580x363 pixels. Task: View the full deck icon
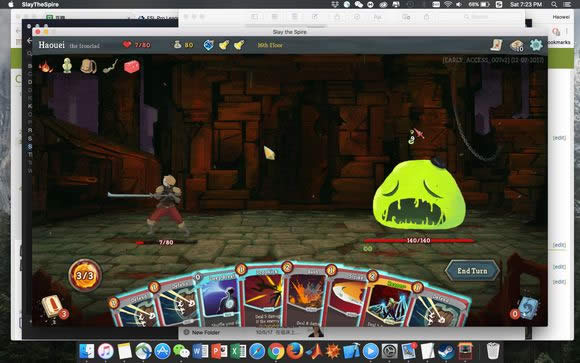tap(516, 46)
